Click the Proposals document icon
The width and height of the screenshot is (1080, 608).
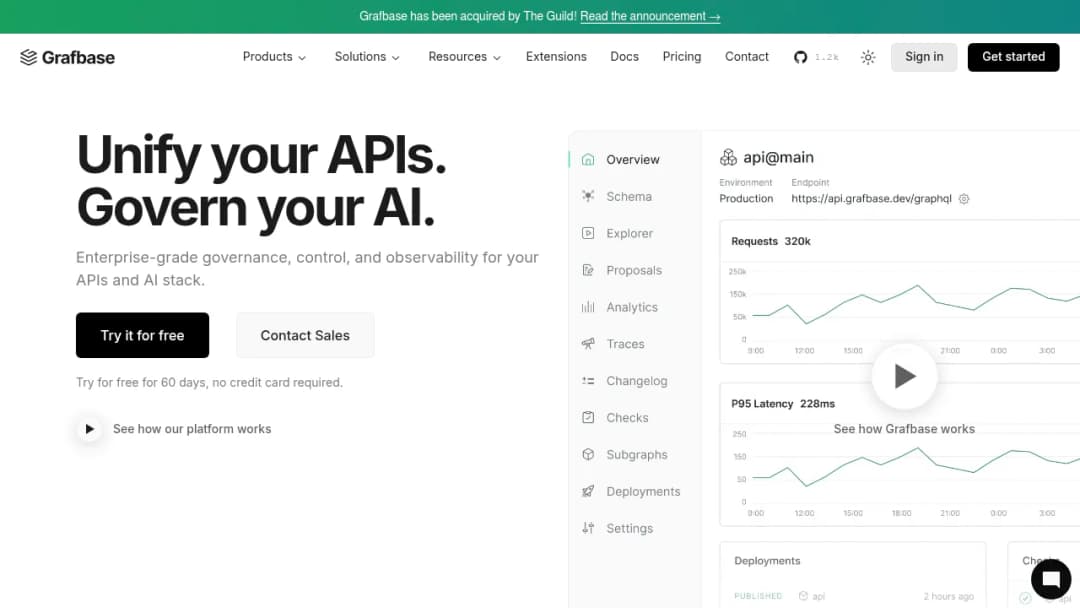click(588, 270)
